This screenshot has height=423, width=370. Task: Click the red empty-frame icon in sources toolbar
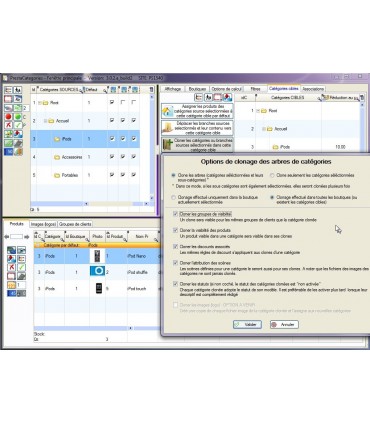[x=8, y=99]
